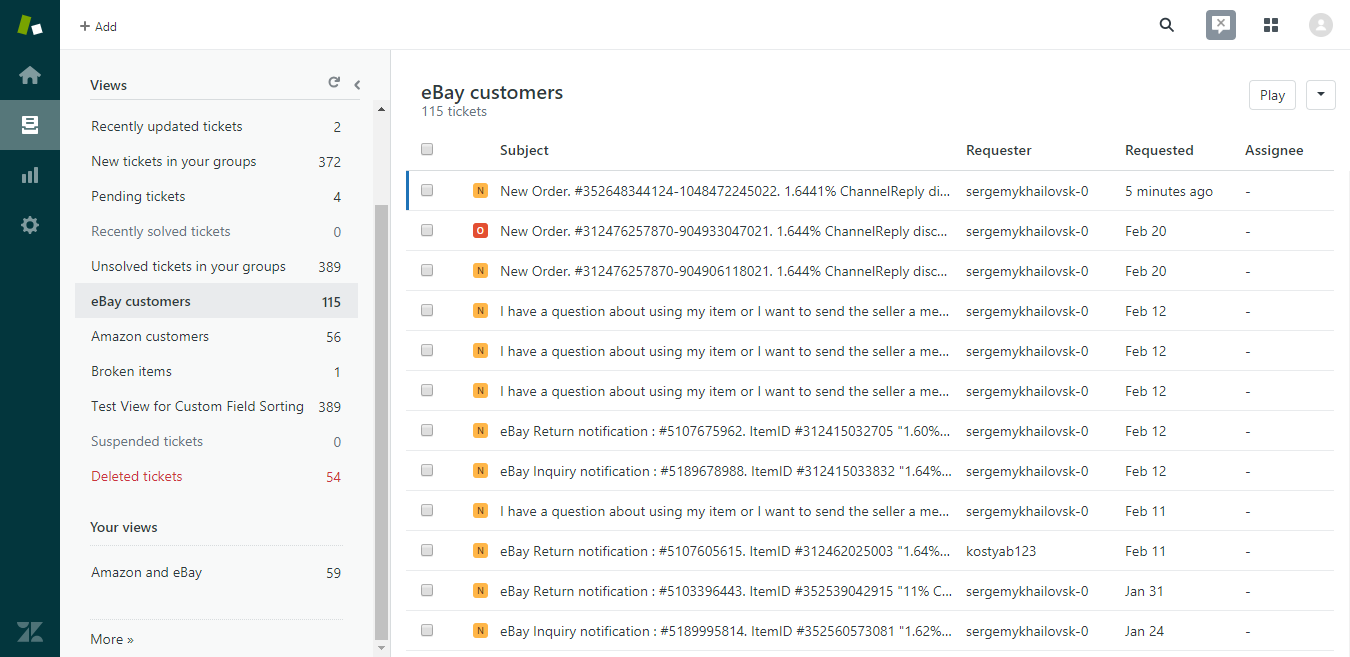
Task: Open the Home dashboard icon
Action: click(30, 75)
